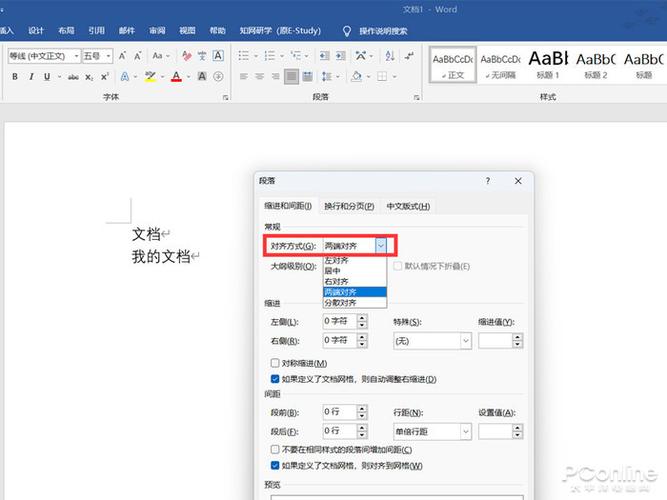Align text left in ribbon
667x500 pixels.
coord(244,77)
